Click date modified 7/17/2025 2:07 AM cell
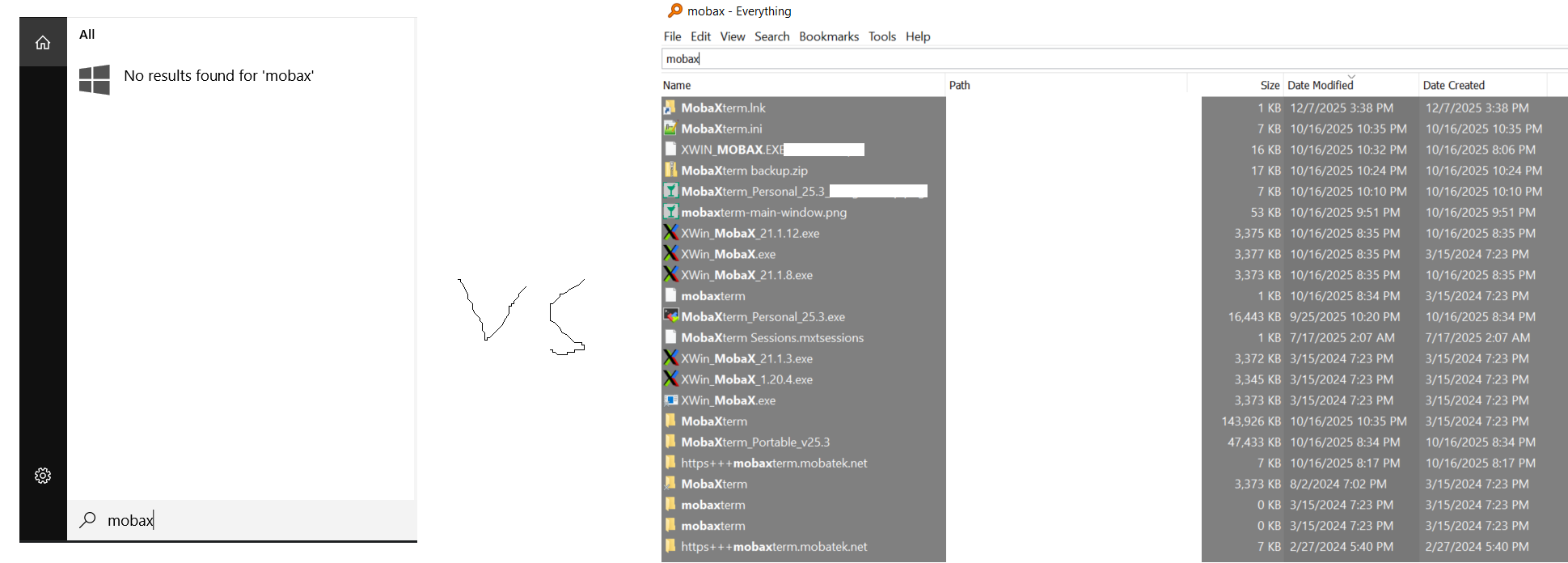This screenshot has width=1568, height=563. (x=1342, y=337)
